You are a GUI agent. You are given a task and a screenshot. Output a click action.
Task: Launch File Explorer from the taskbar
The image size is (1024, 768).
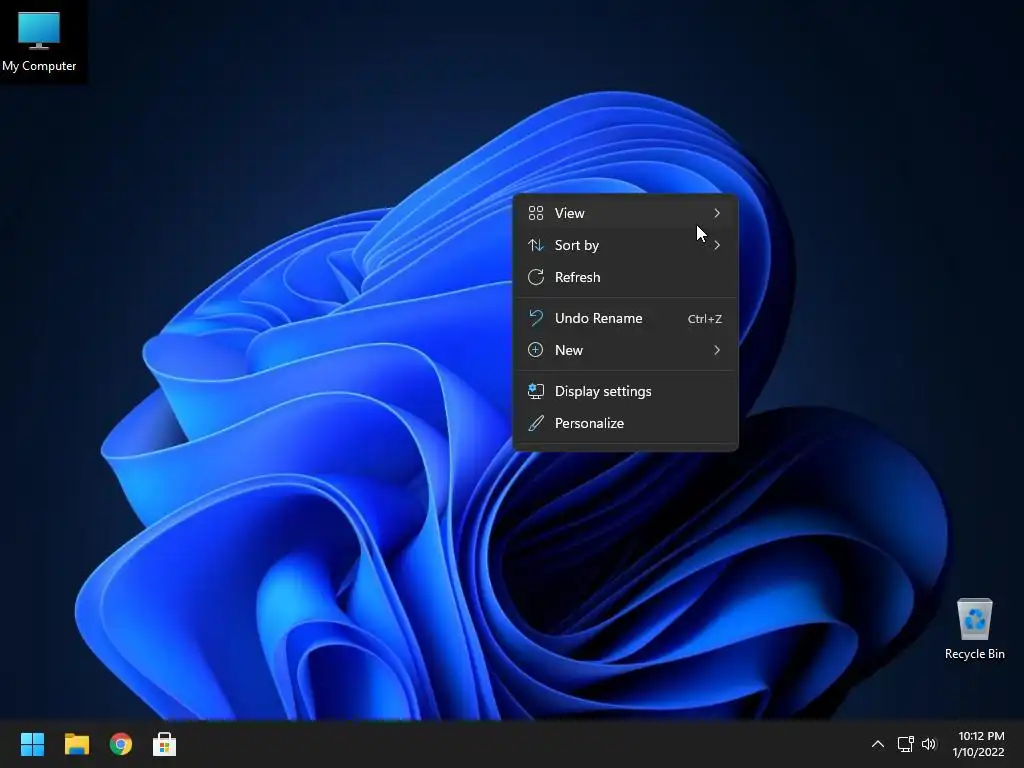[x=76, y=744]
